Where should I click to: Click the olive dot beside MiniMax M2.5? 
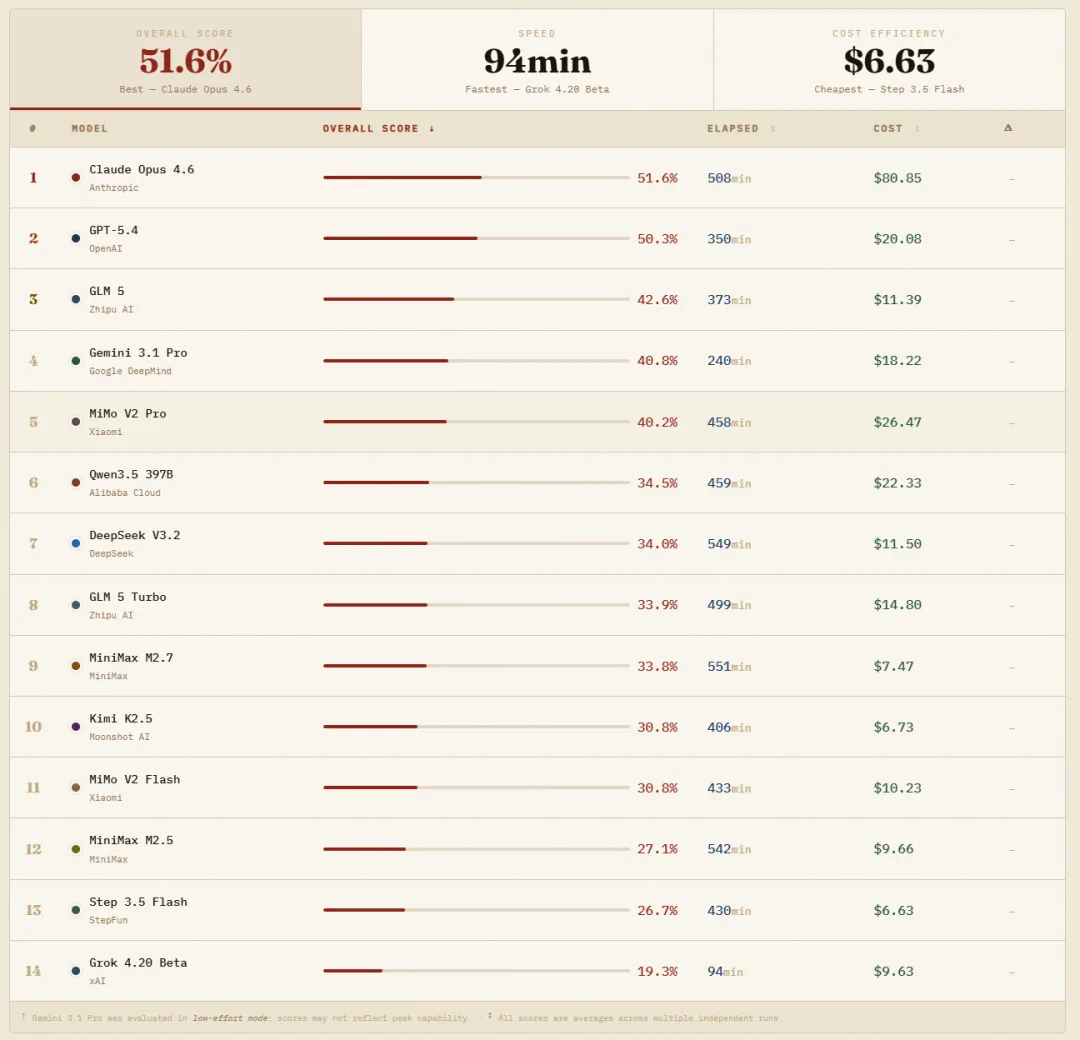(76, 849)
